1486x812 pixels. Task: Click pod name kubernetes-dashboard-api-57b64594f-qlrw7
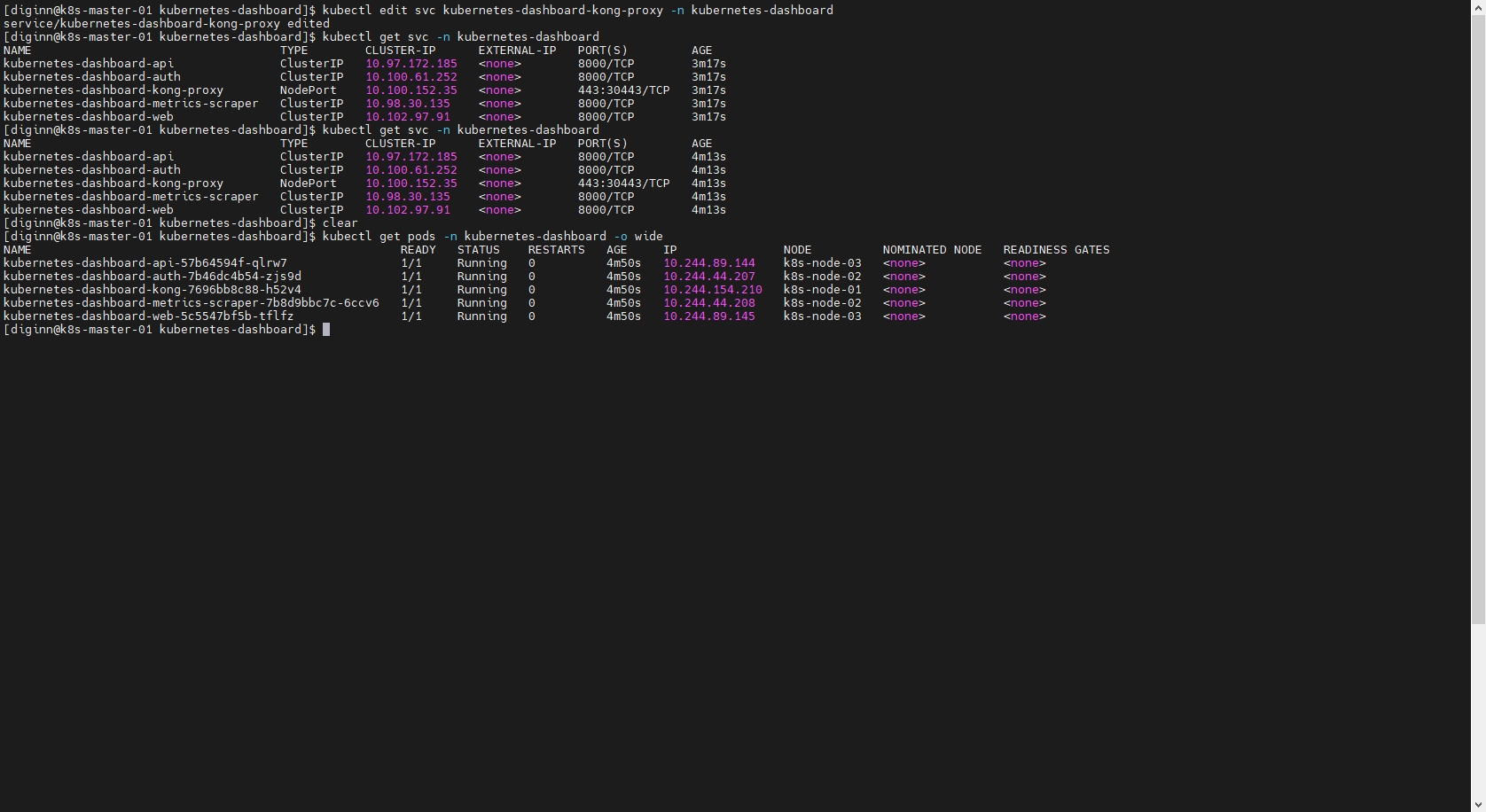click(x=145, y=263)
